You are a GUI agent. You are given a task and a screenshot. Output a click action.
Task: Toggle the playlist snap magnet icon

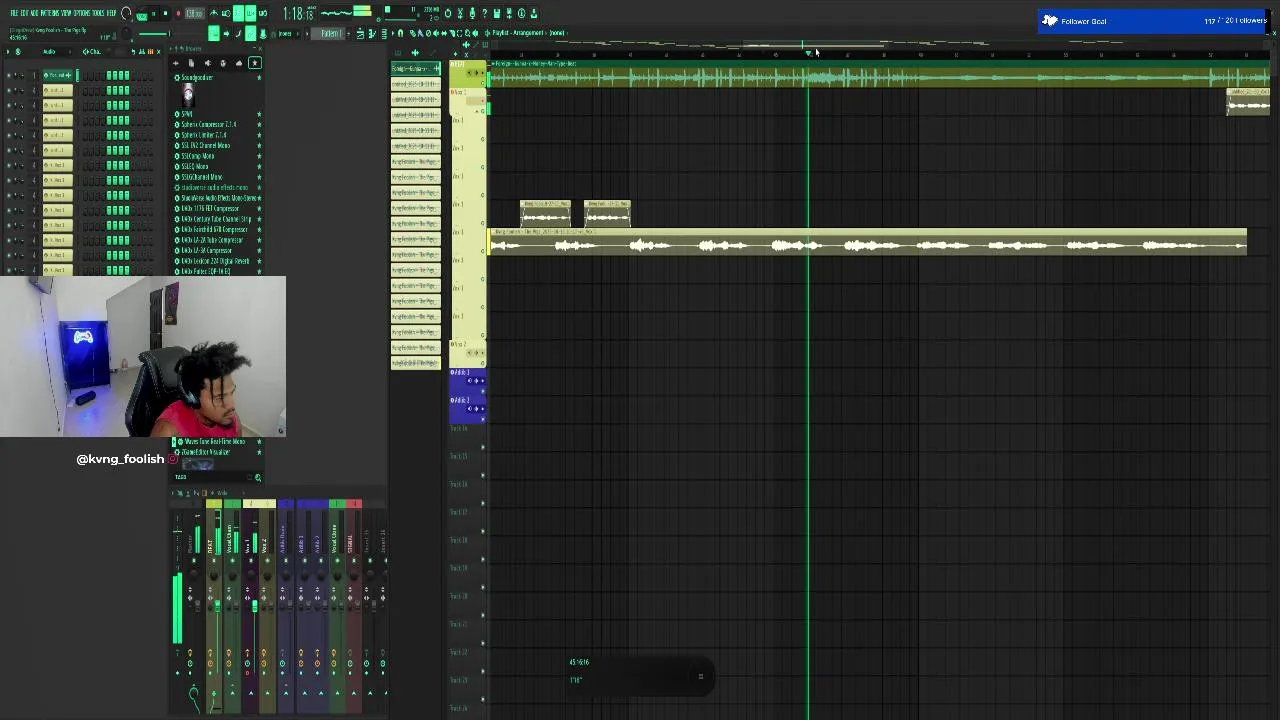400,33
